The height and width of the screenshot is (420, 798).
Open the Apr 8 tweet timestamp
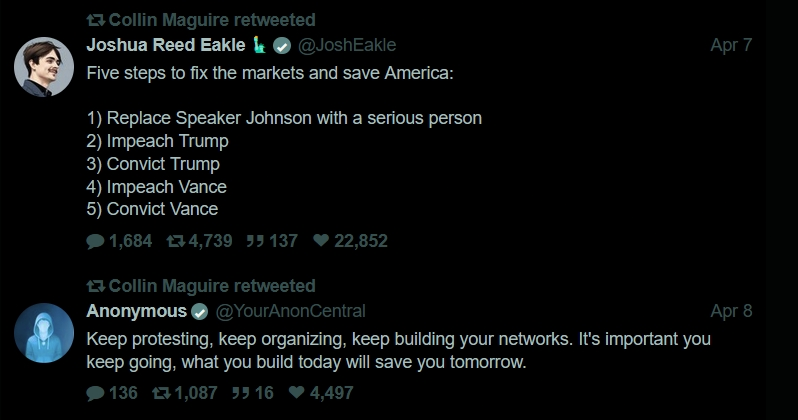[730, 311]
